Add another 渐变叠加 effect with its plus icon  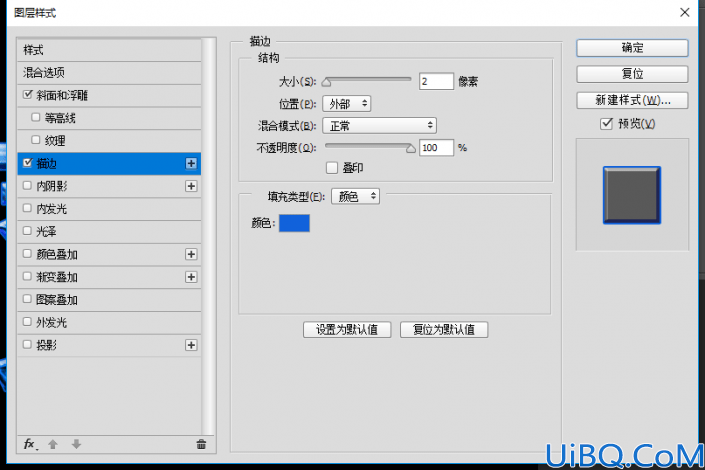[x=191, y=277]
